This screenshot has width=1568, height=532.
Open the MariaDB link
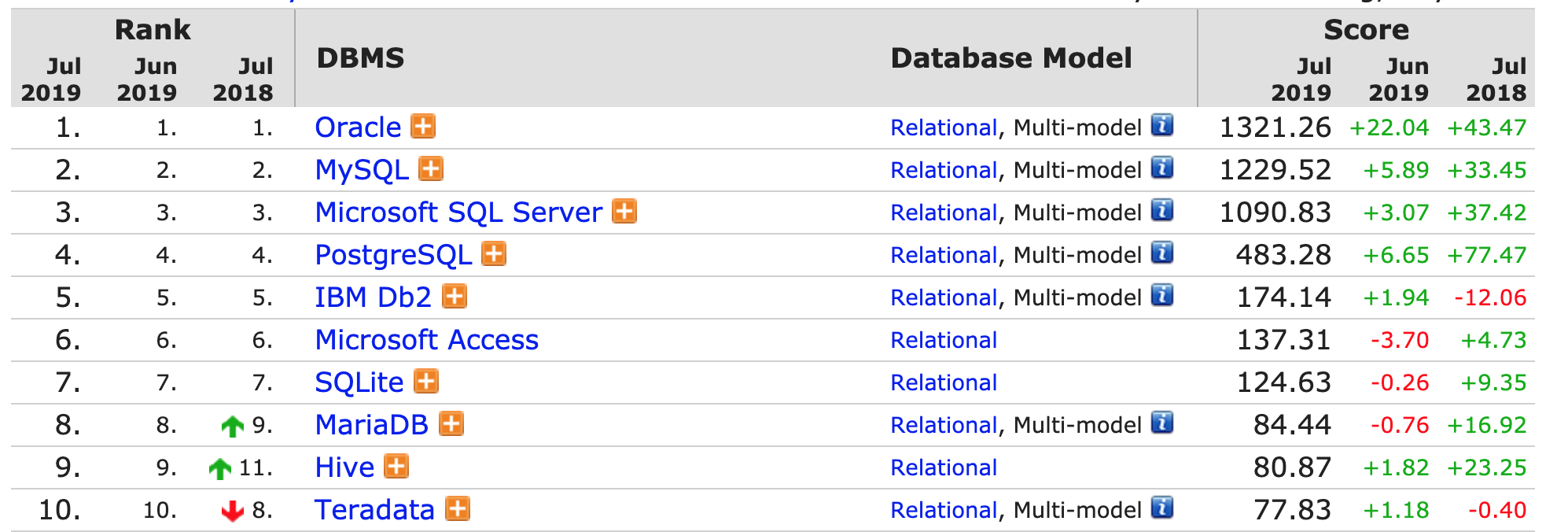(372, 424)
